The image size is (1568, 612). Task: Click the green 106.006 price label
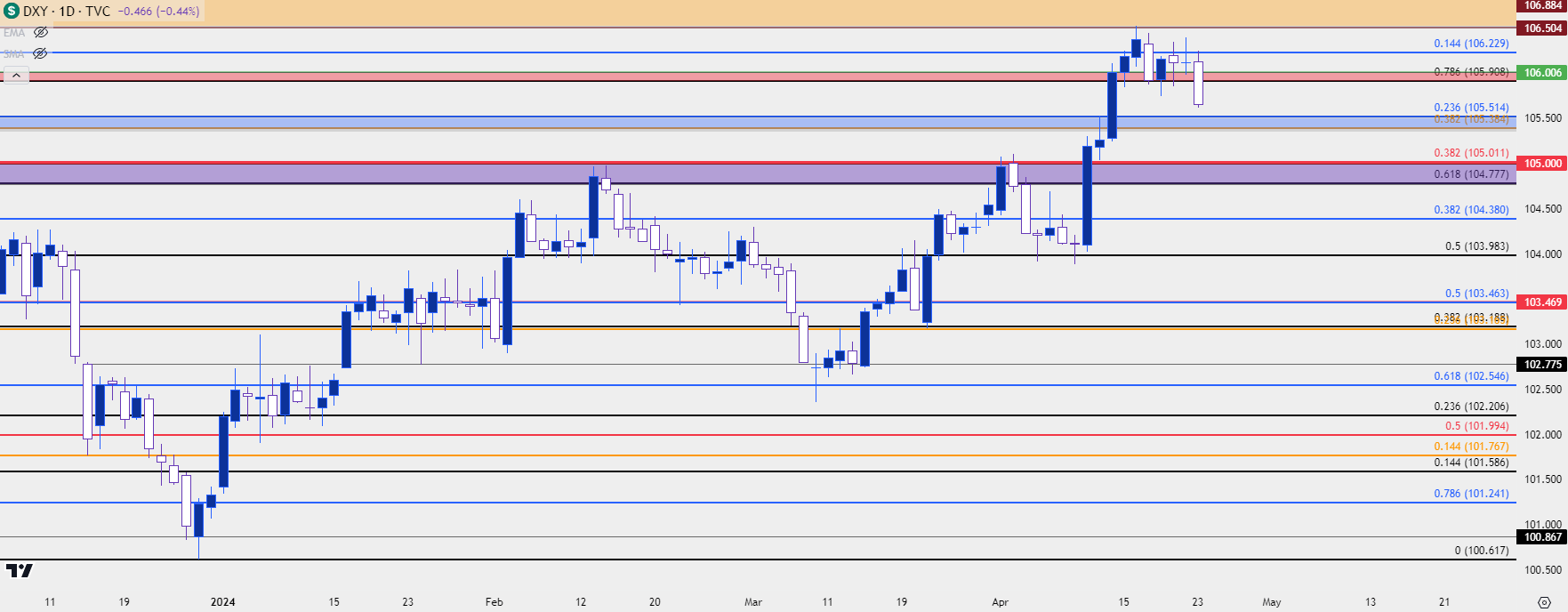coord(1542,73)
